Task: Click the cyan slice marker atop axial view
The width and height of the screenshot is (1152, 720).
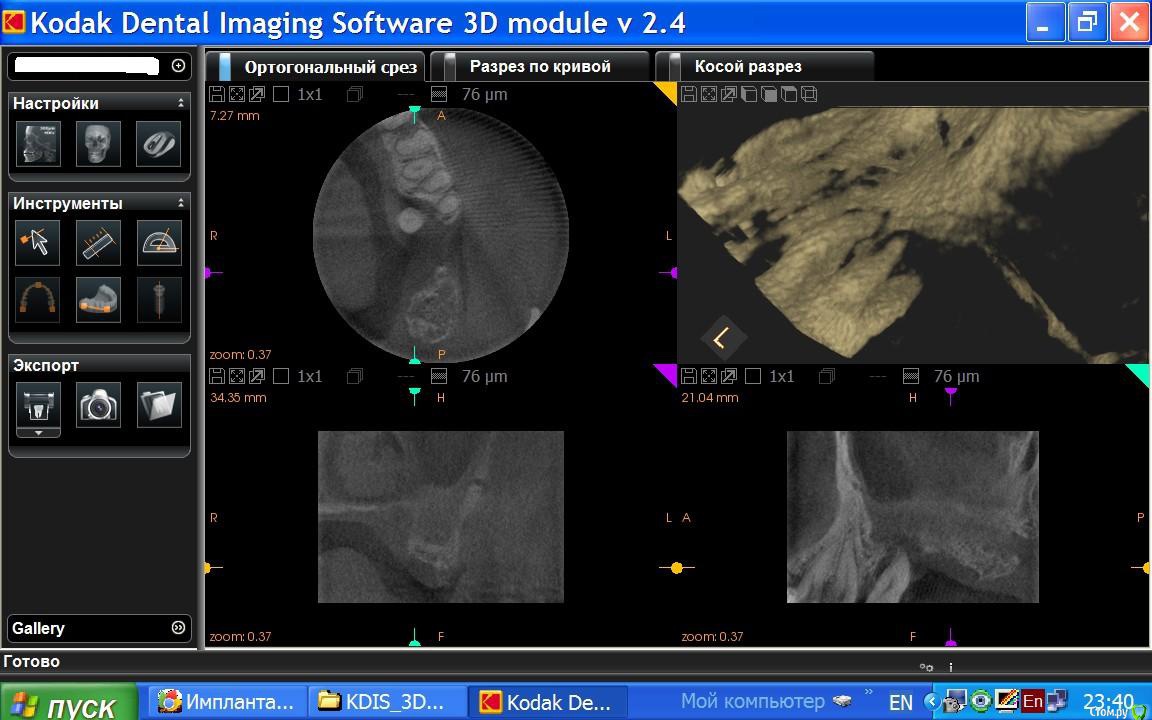Action: pos(415,115)
